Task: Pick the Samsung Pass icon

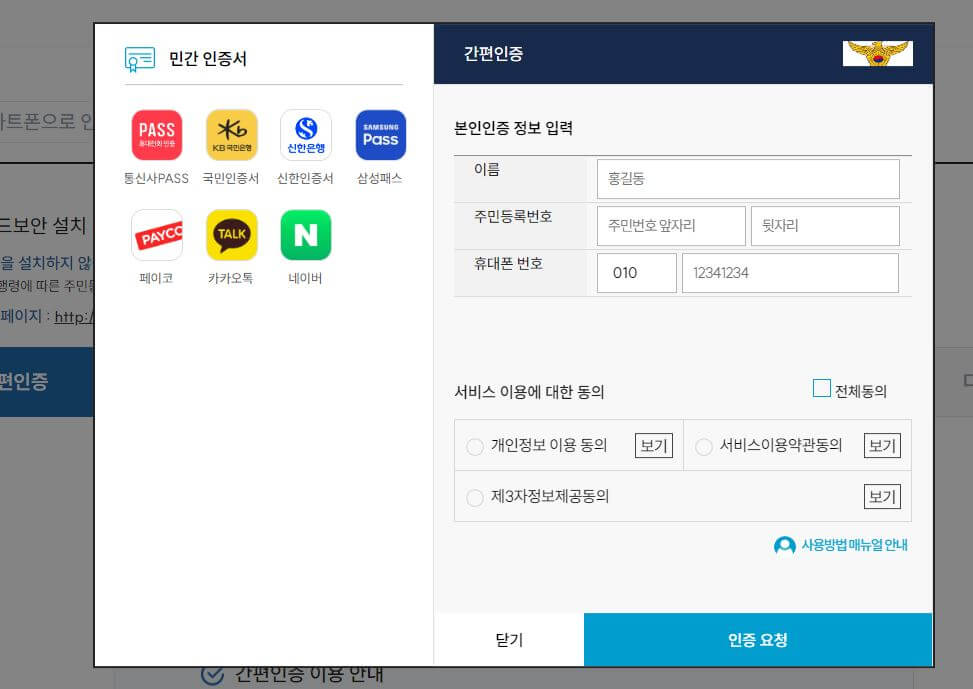Action: (380, 135)
